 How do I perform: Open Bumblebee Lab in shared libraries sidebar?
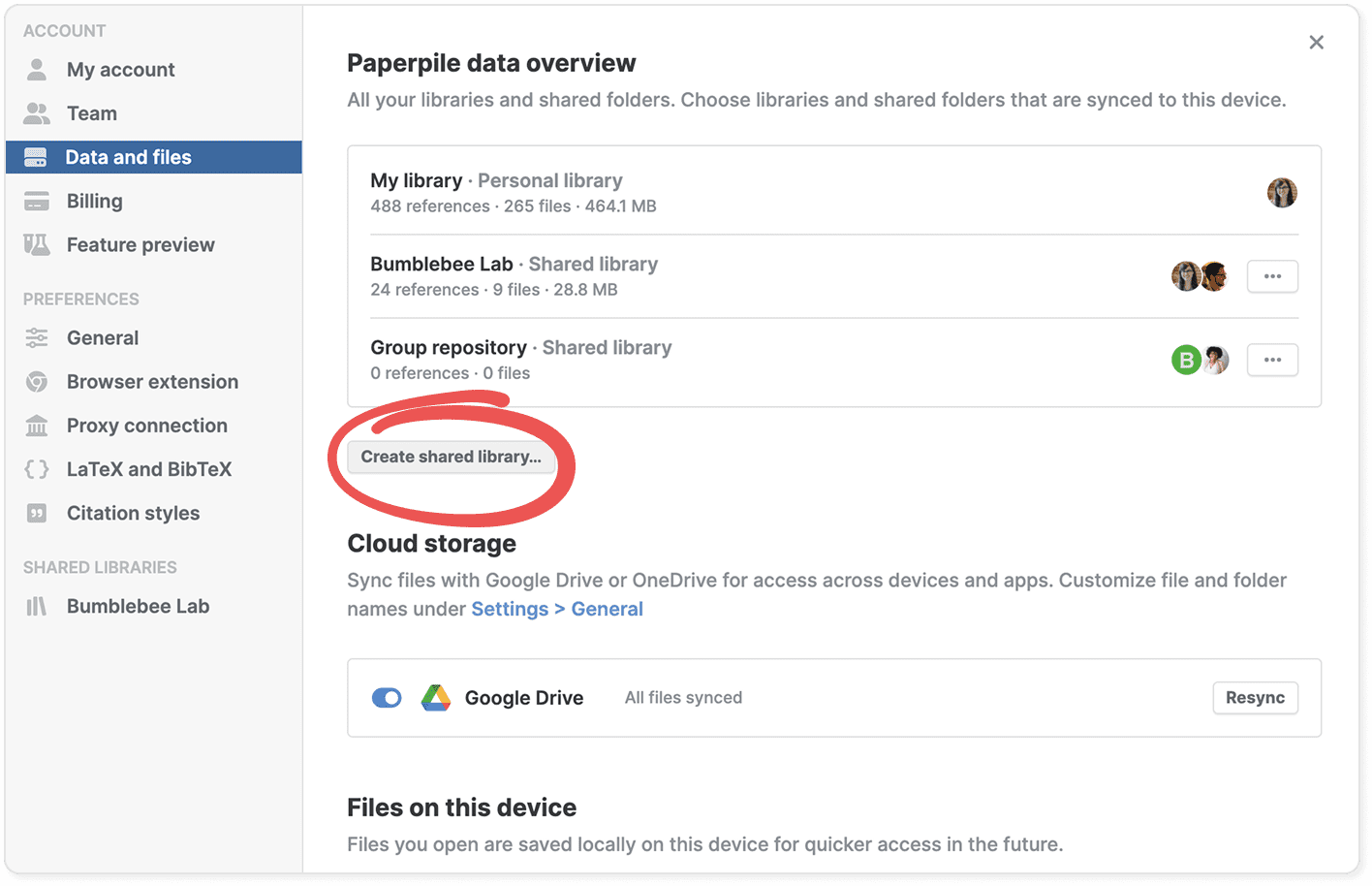(138, 607)
